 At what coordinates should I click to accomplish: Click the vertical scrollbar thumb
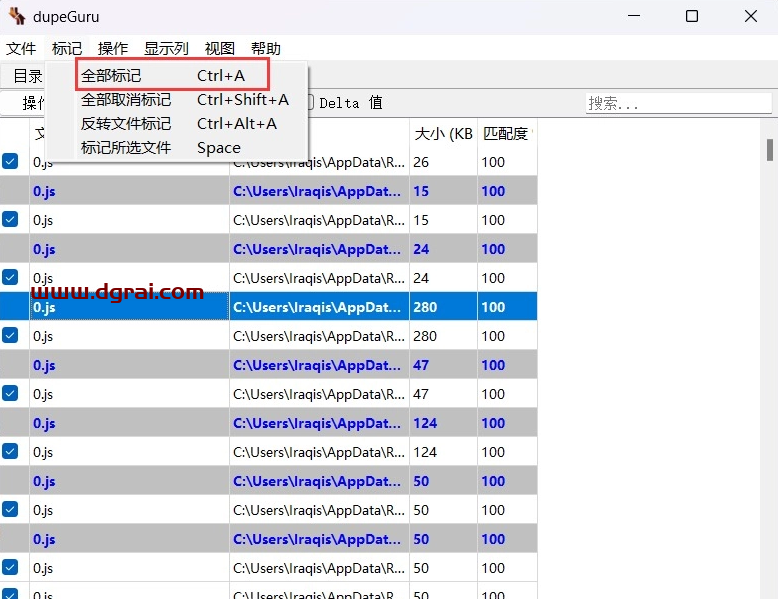(x=770, y=150)
